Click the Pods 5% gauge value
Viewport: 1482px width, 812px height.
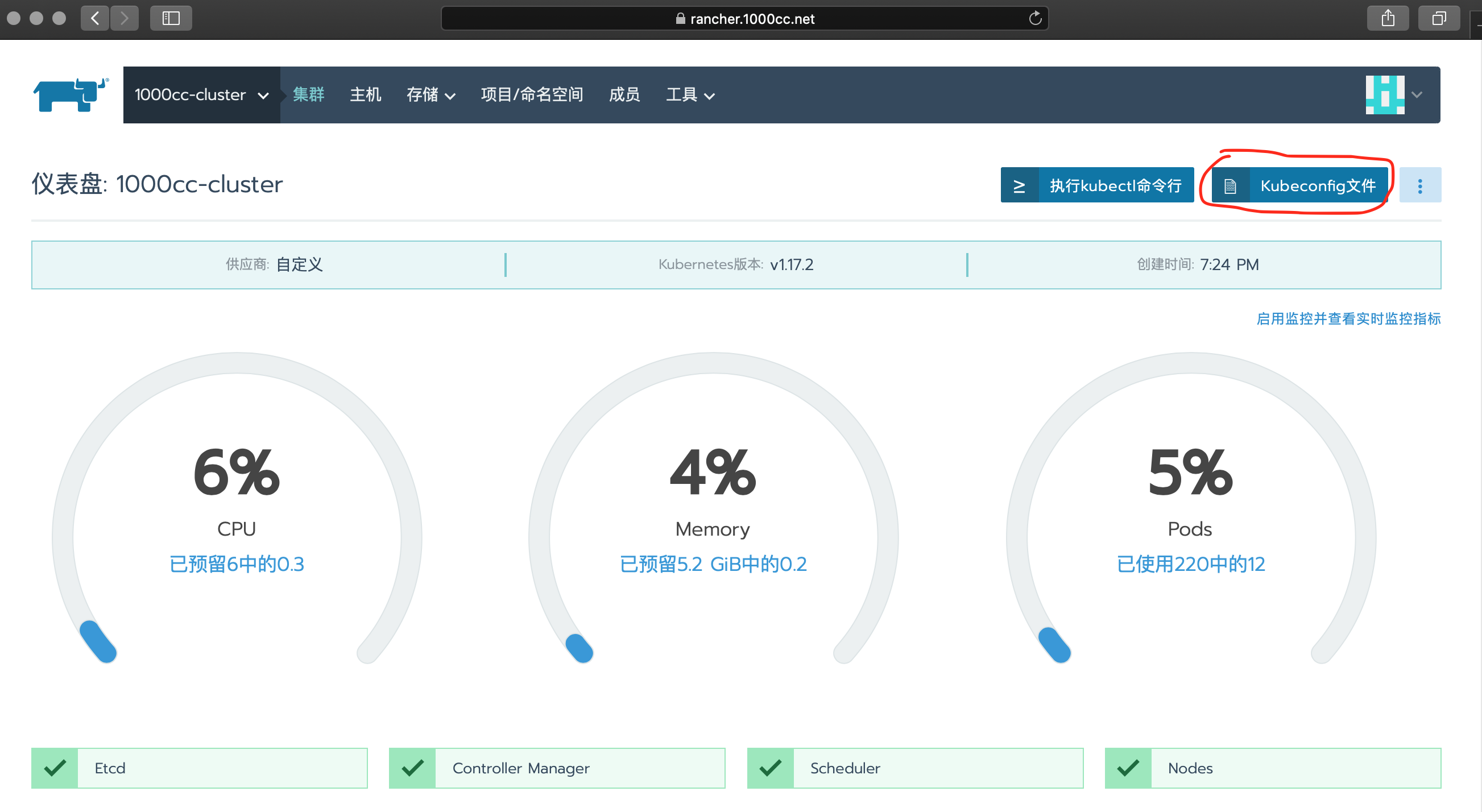click(1190, 471)
